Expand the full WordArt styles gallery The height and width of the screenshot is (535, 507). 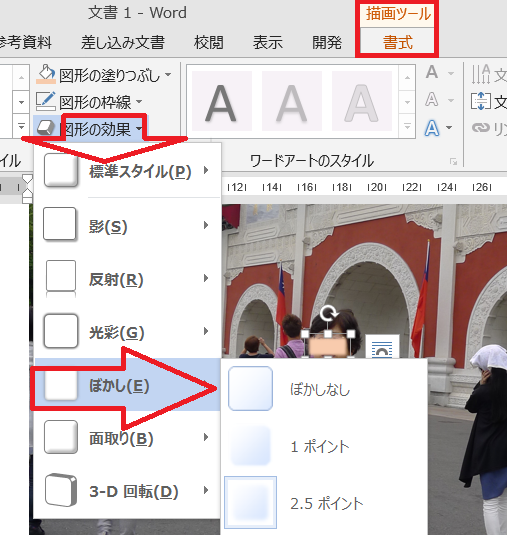click(407, 126)
